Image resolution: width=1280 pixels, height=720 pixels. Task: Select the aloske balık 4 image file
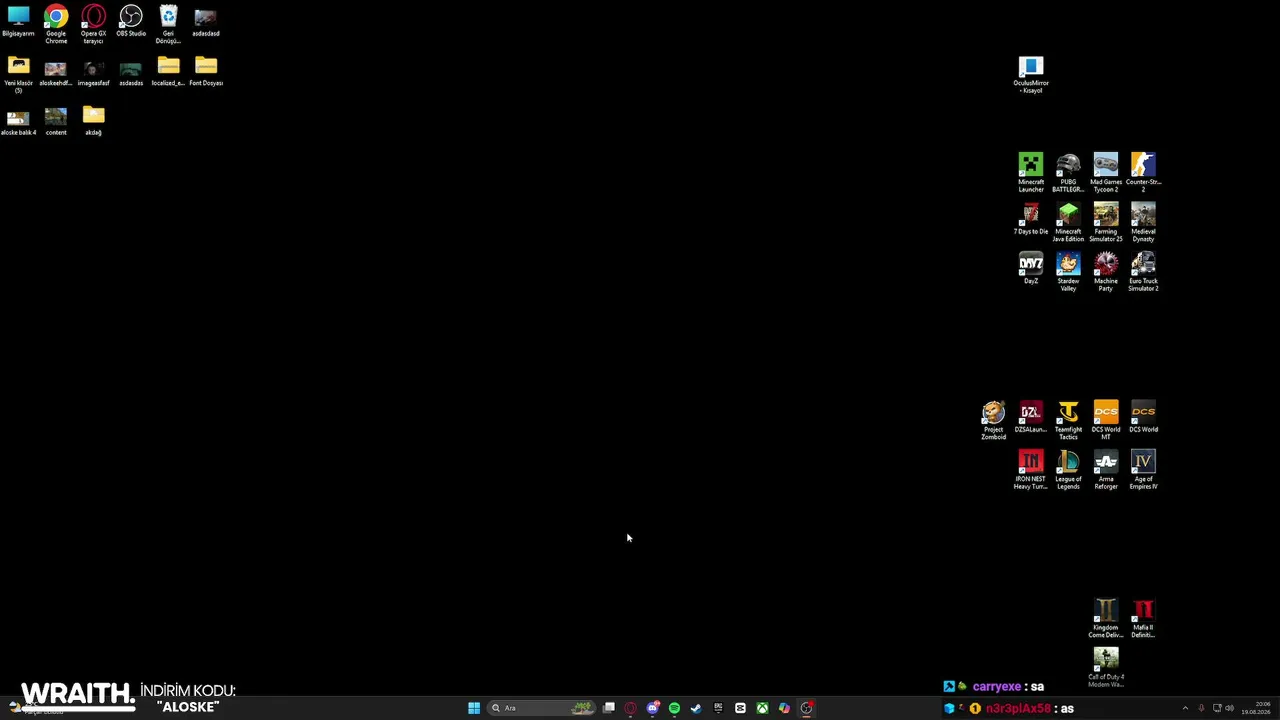coord(18,121)
